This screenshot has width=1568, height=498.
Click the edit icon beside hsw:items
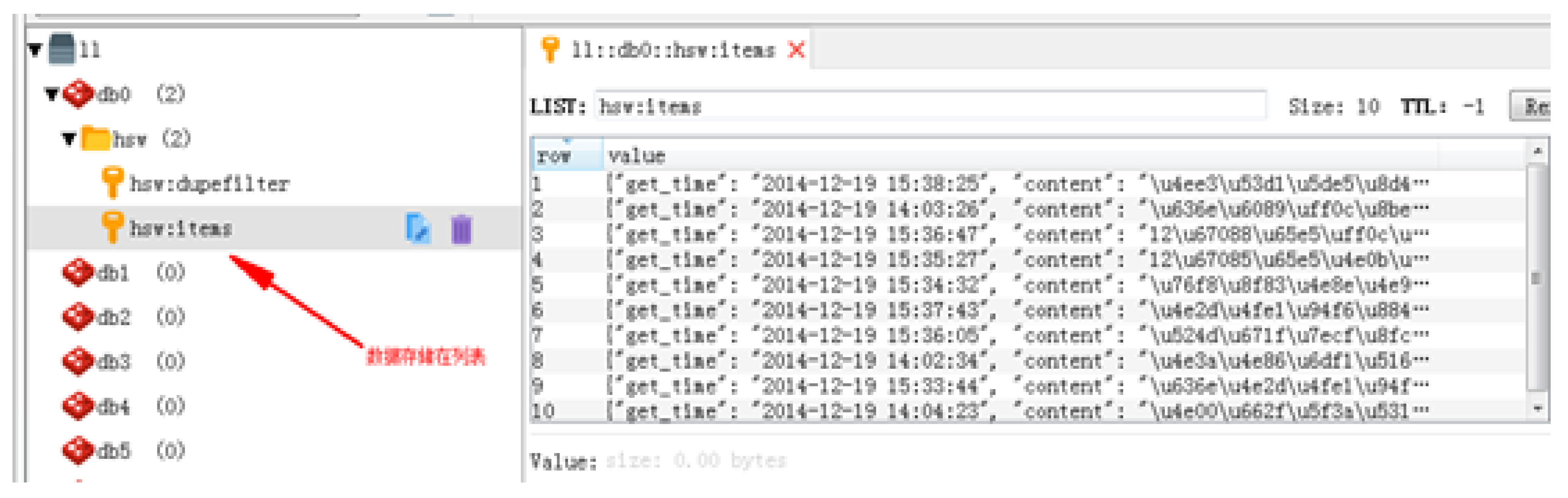[x=418, y=229]
